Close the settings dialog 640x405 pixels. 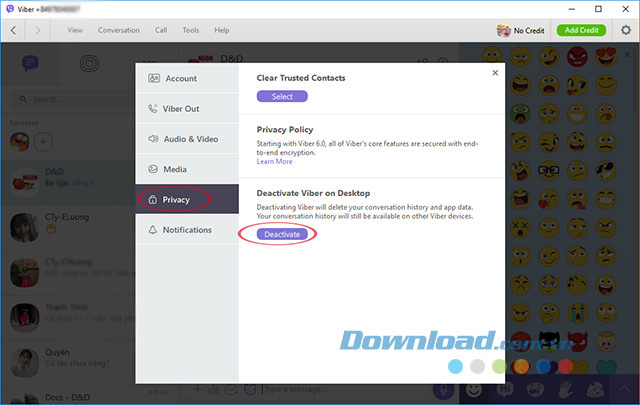point(495,73)
